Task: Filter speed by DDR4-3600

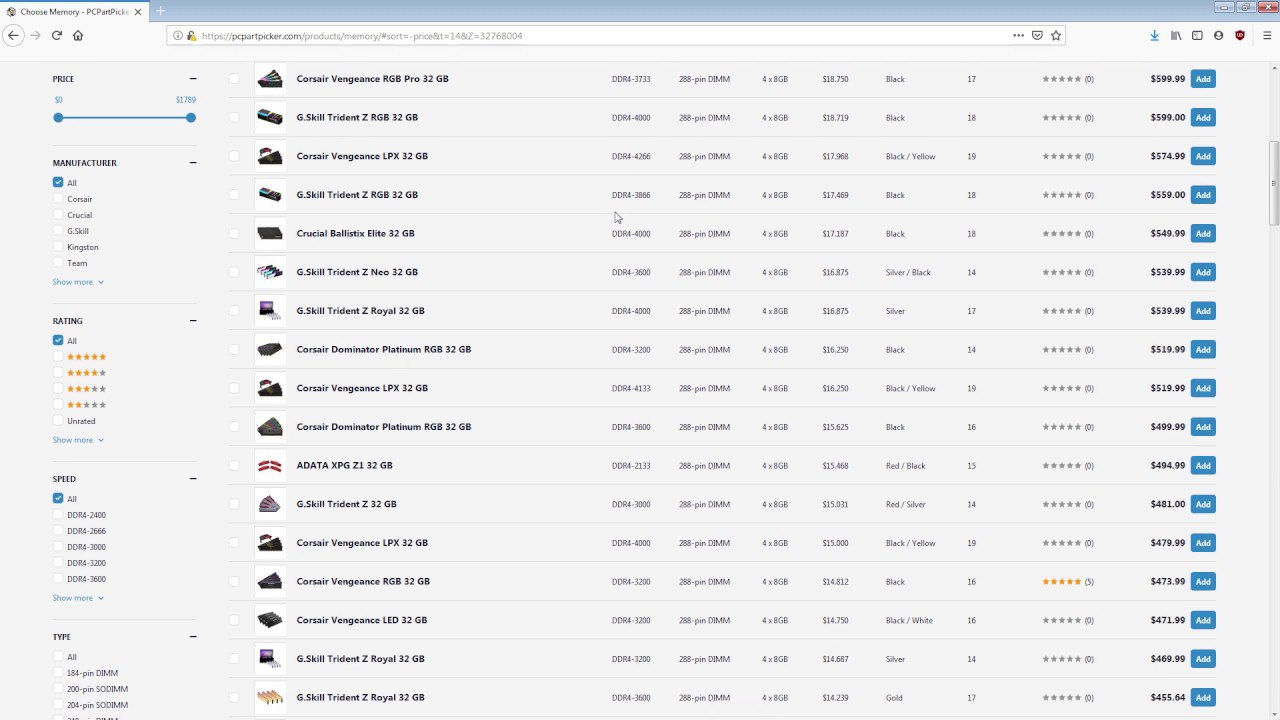Action: click(x=58, y=579)
